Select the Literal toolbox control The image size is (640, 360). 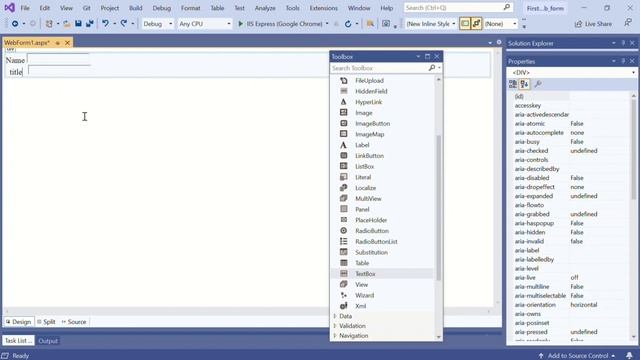(363, 177)
